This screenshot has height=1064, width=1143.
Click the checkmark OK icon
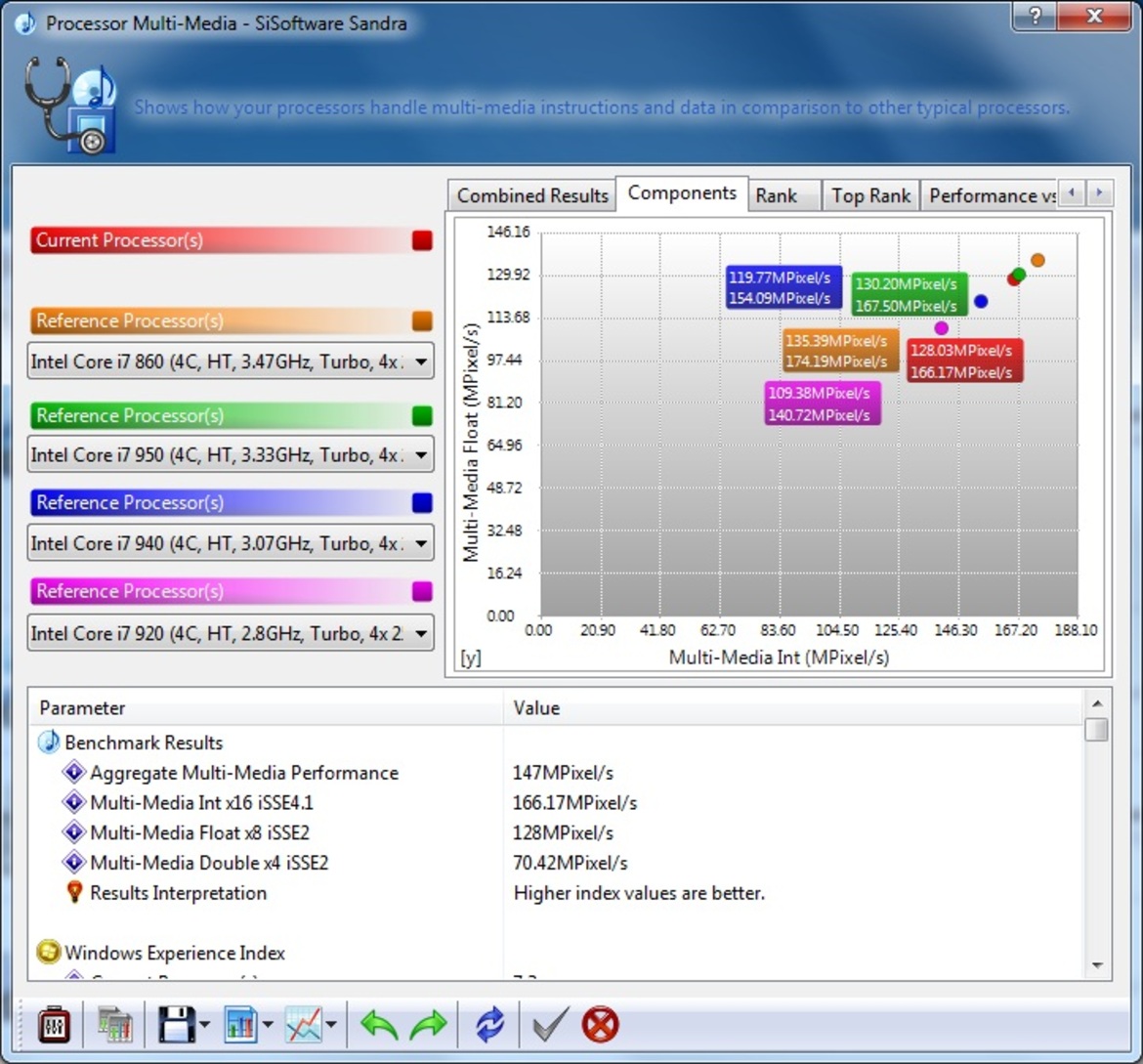pos(550,1025)
